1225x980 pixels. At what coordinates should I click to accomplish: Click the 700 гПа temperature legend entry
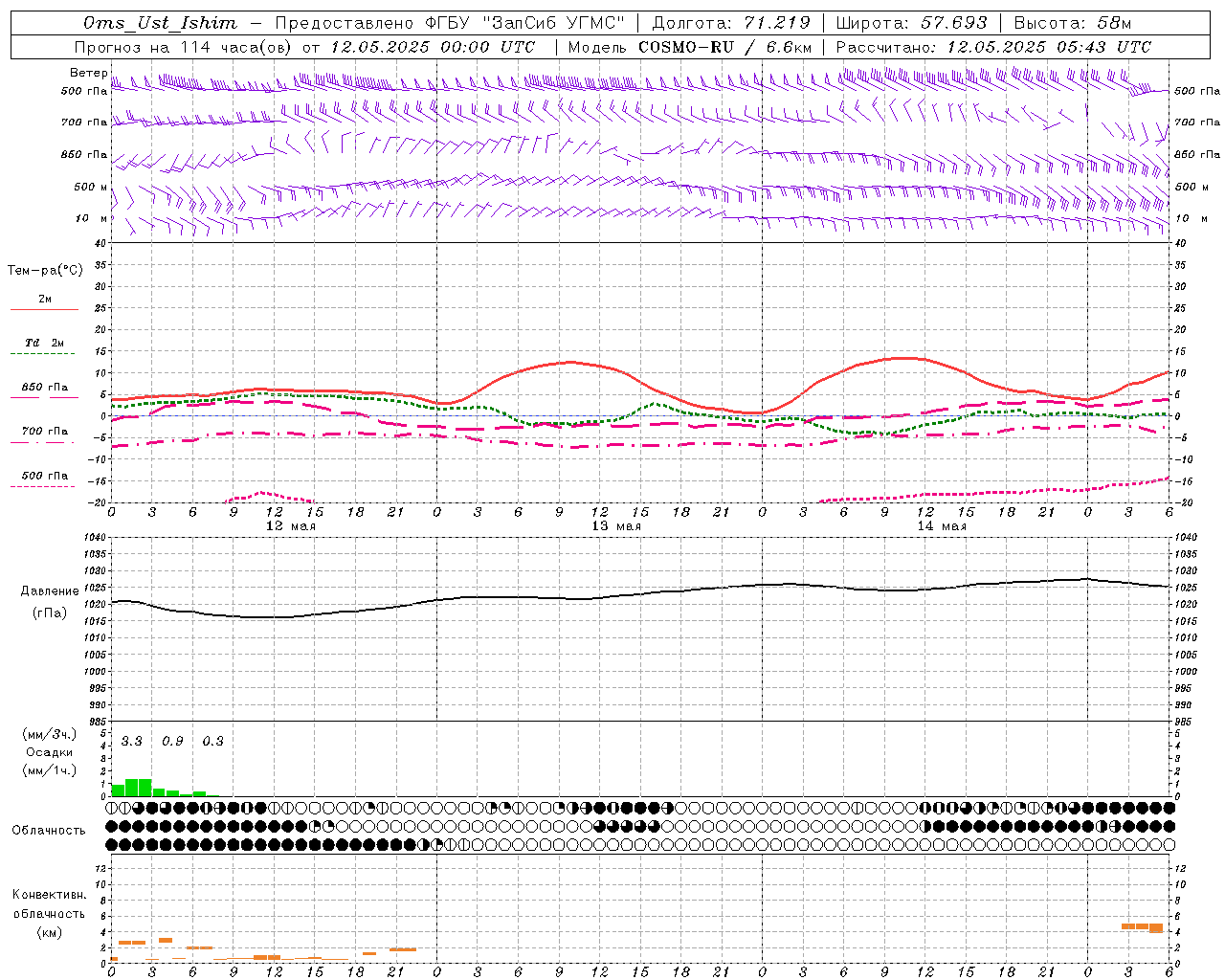(x=45, y=432)
